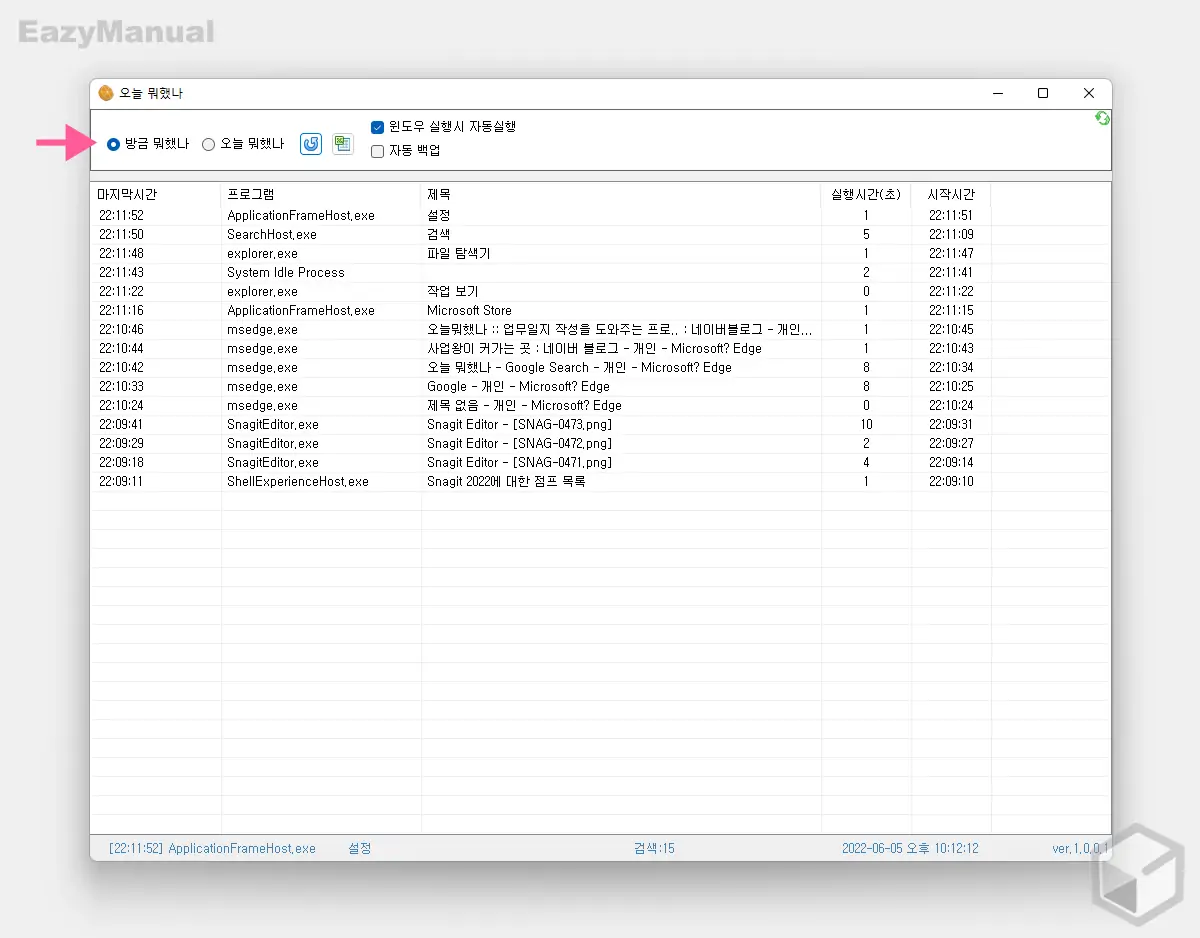Sort by the '실행시간(초)' column header
This screenshot has height=938, width=1200.
tap(866, 194)
